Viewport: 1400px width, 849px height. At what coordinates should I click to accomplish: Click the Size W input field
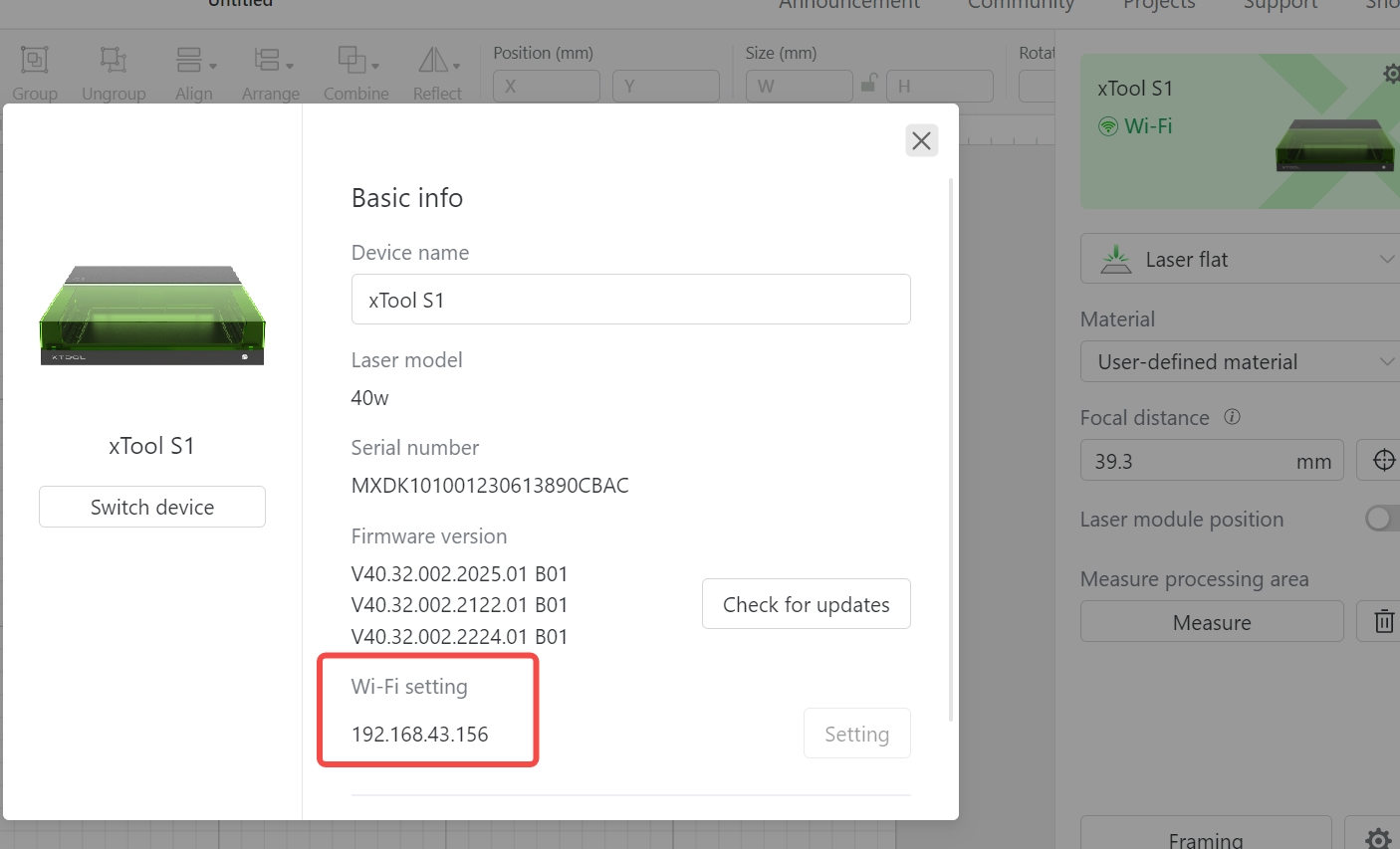coord(800,86)
